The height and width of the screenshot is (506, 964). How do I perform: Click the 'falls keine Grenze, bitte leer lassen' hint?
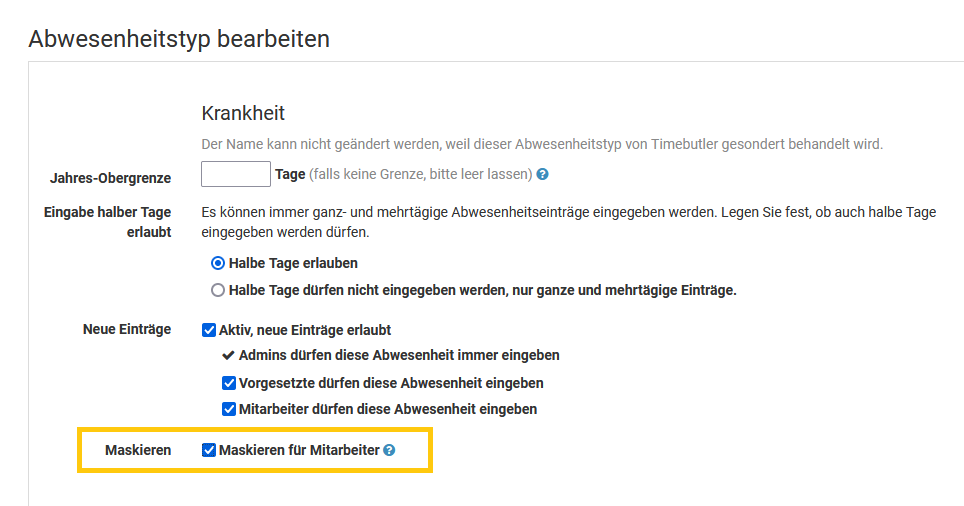pos(420,174)
